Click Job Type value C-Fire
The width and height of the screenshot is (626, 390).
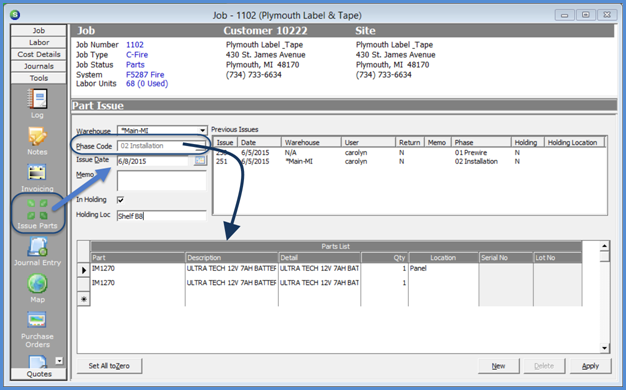point(137,55)
